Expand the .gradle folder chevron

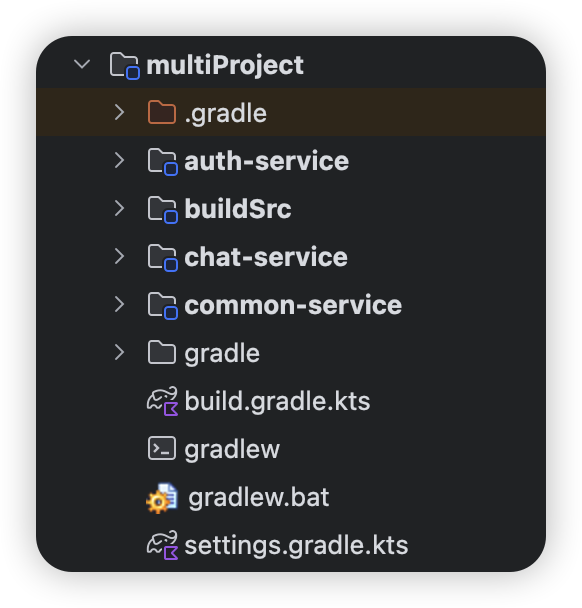click(119, 112)
